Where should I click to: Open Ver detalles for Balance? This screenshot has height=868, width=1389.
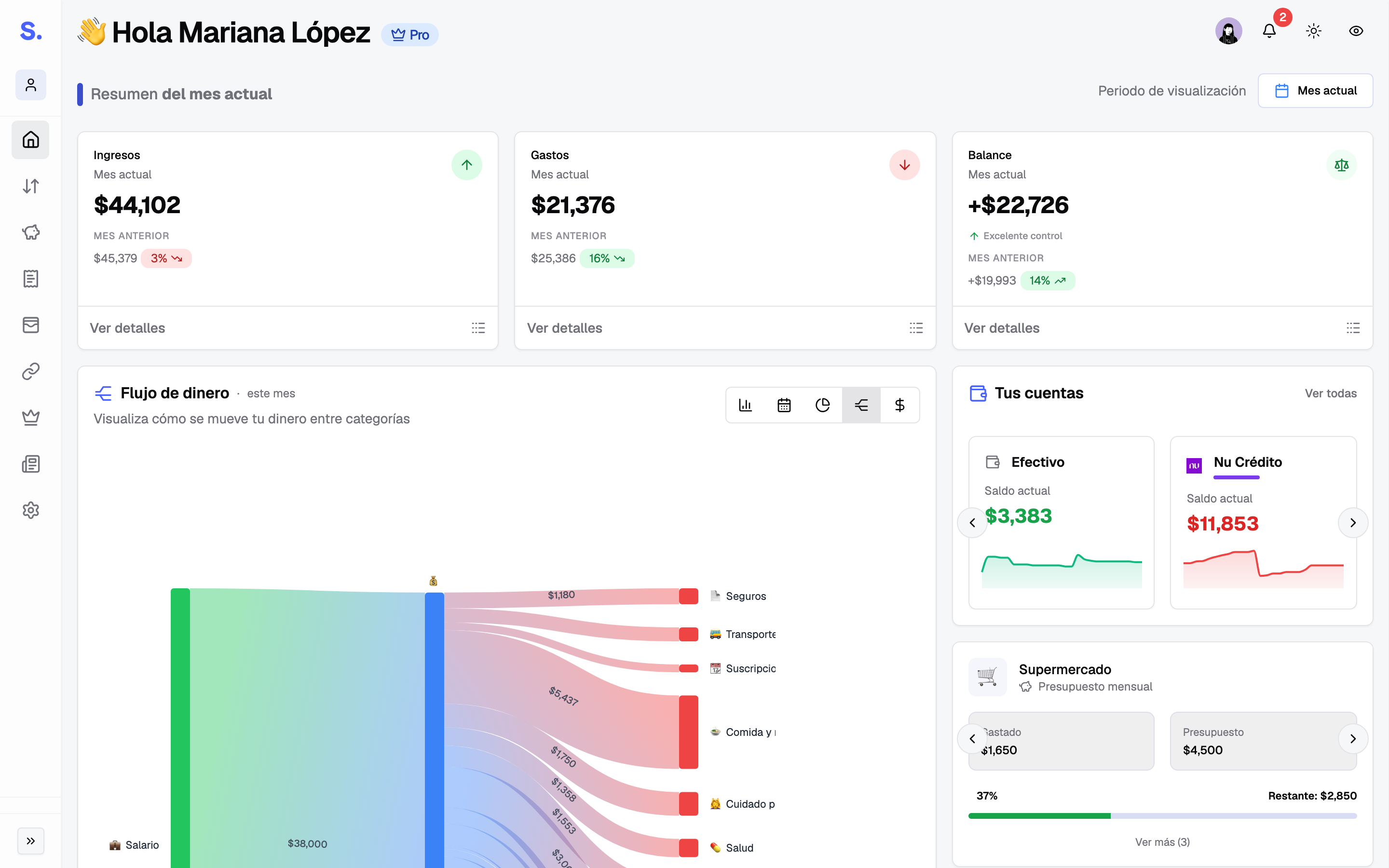tap(1002, 328)
